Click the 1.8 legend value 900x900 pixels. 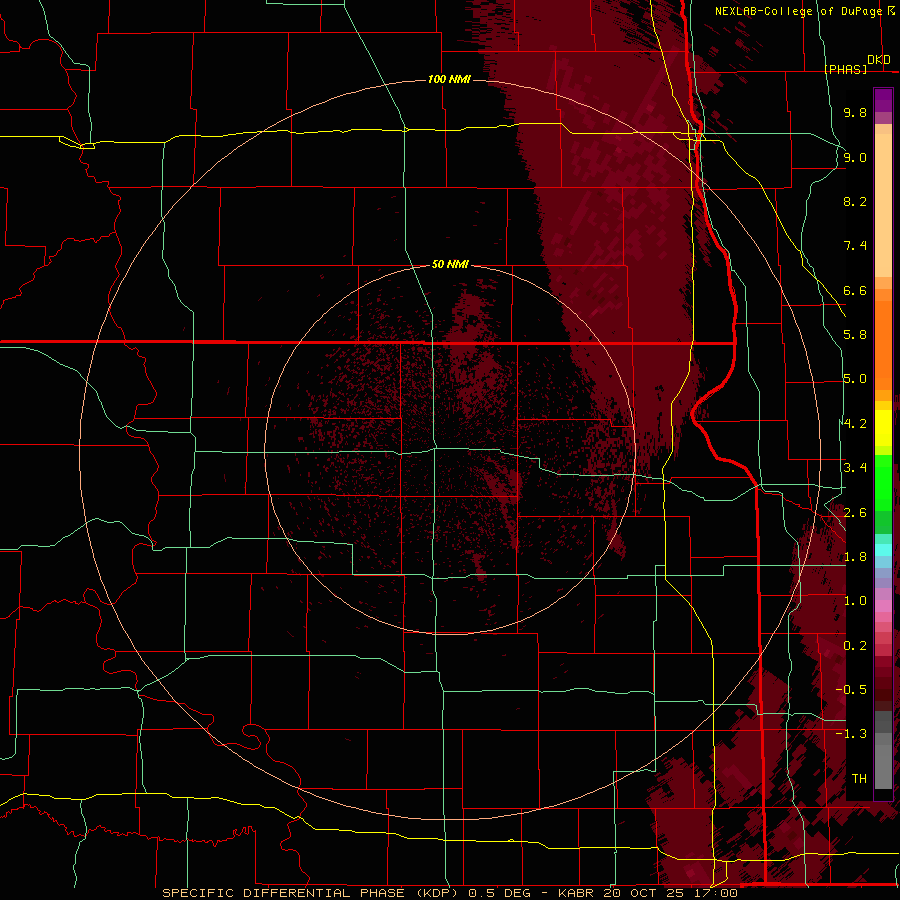(x=855, y=557)
